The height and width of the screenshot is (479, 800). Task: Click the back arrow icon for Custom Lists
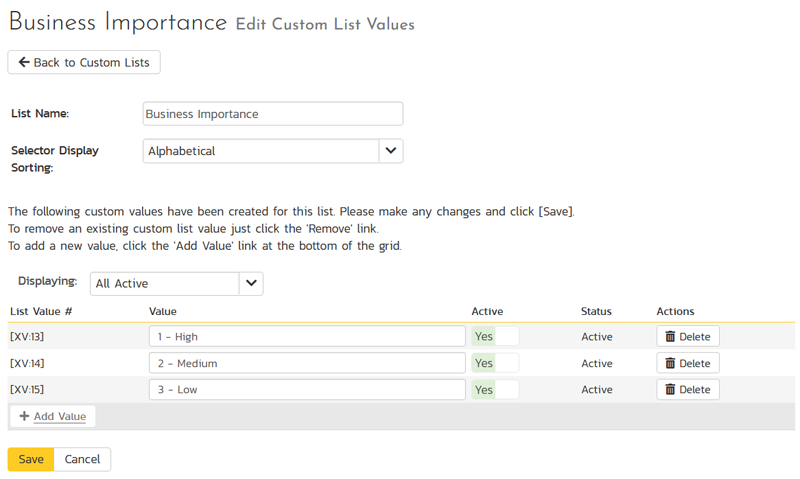coord(24,63)
